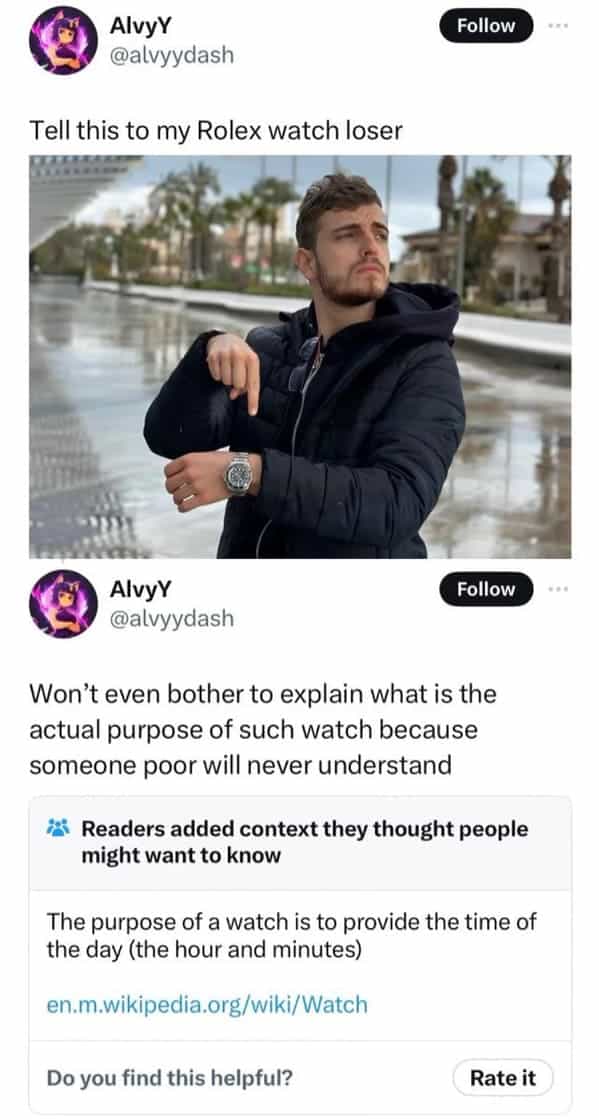Click the 'Do you find this helpful?' prompt
599x1120 pixels.
coord(169,1078)
